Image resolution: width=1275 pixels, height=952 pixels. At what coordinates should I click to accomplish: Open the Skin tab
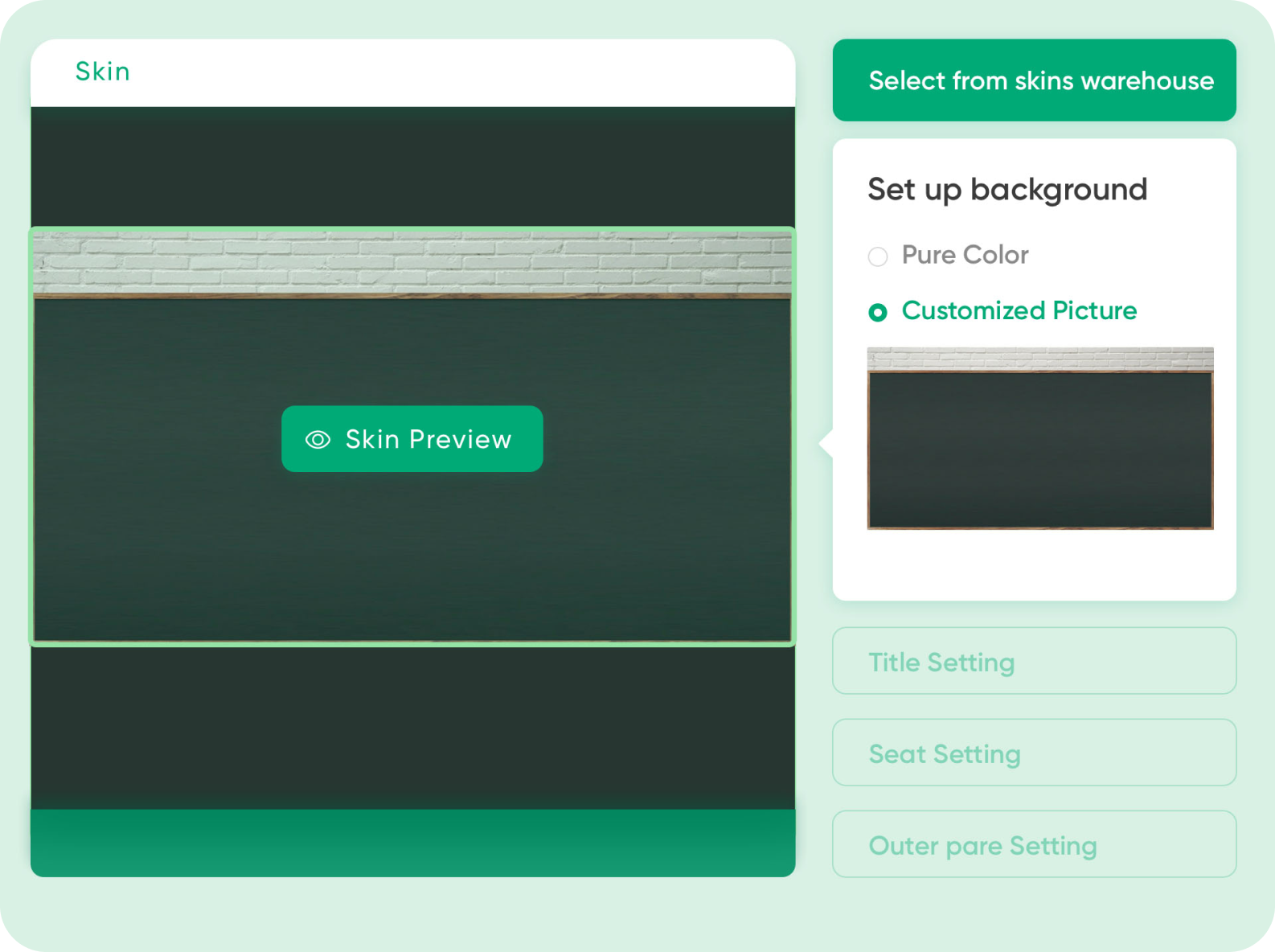[x=103, y=72]
